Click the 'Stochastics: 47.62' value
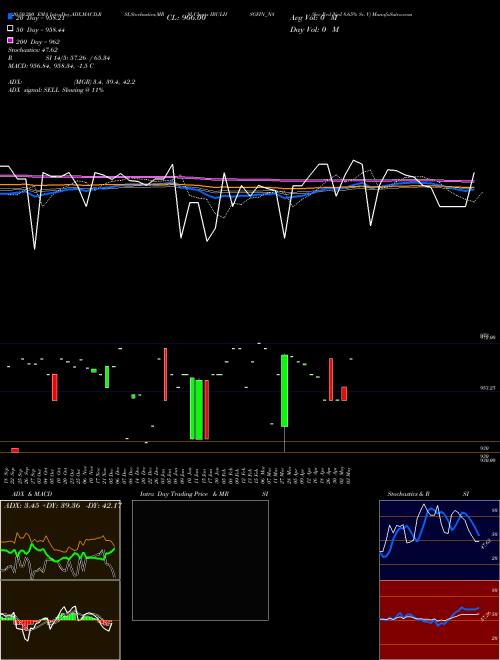 tap(33, 50)
